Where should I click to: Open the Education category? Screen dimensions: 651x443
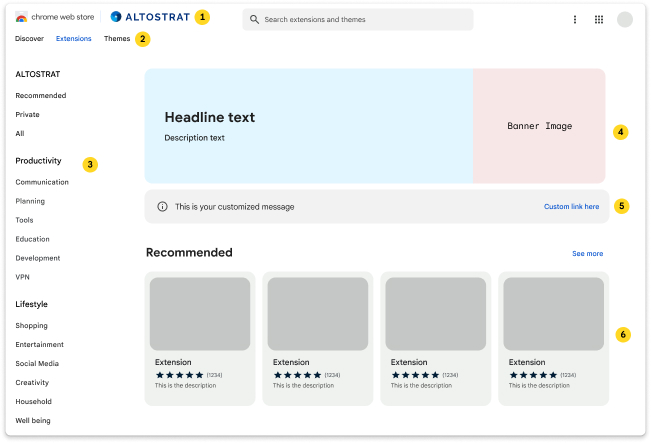pyautogui.click(x=32, y=239)
